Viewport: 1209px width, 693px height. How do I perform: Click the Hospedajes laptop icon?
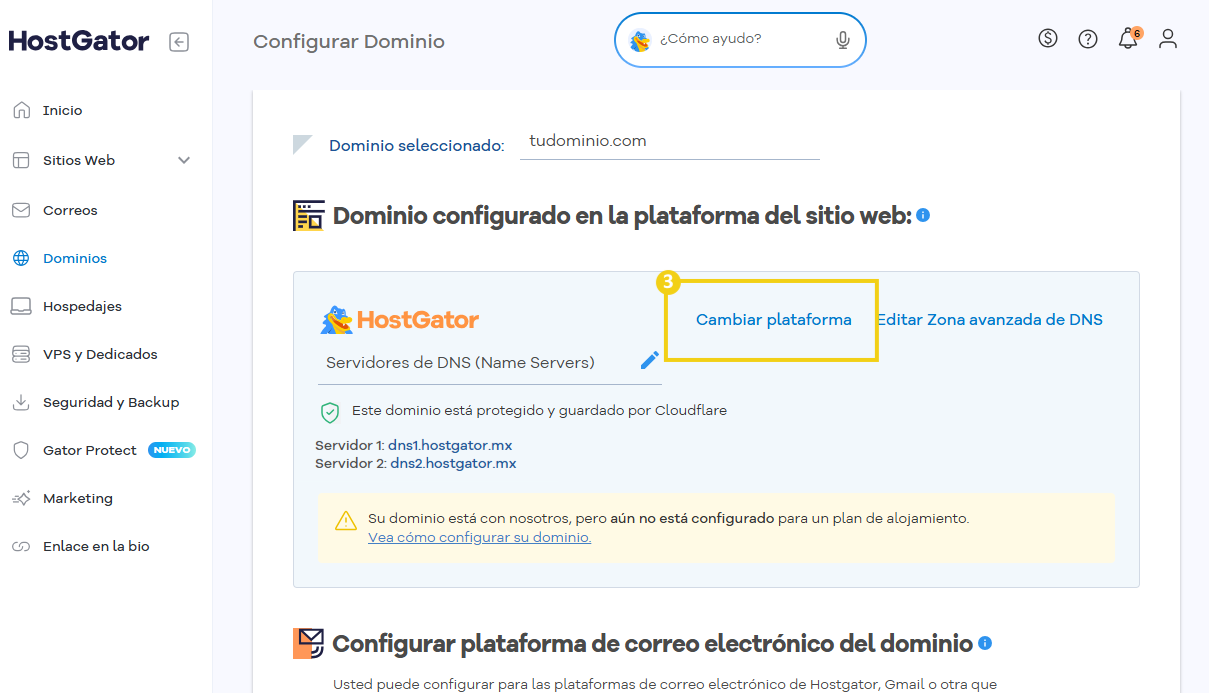tap(21, 306)
